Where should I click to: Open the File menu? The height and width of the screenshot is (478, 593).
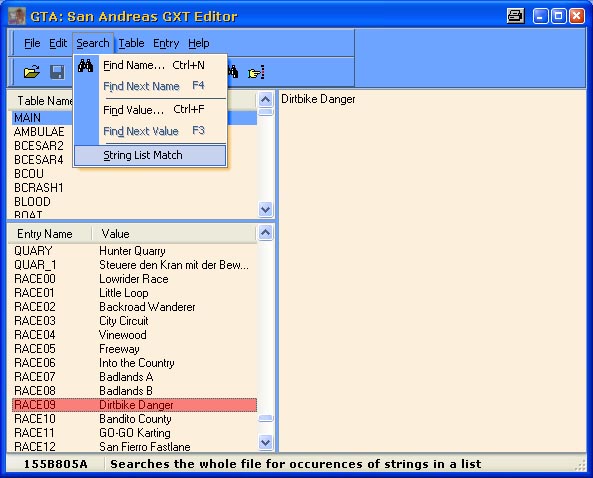32,43
